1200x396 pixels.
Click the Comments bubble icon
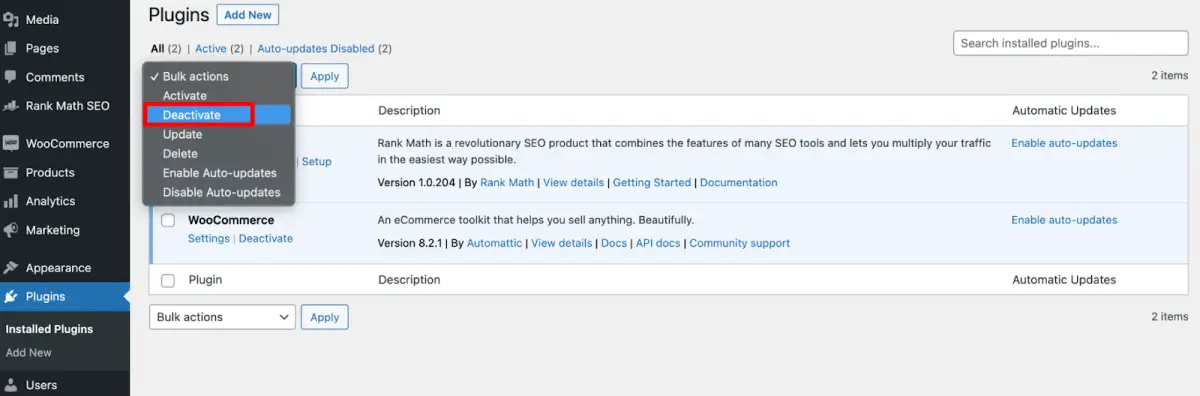(x=11, y=77)
